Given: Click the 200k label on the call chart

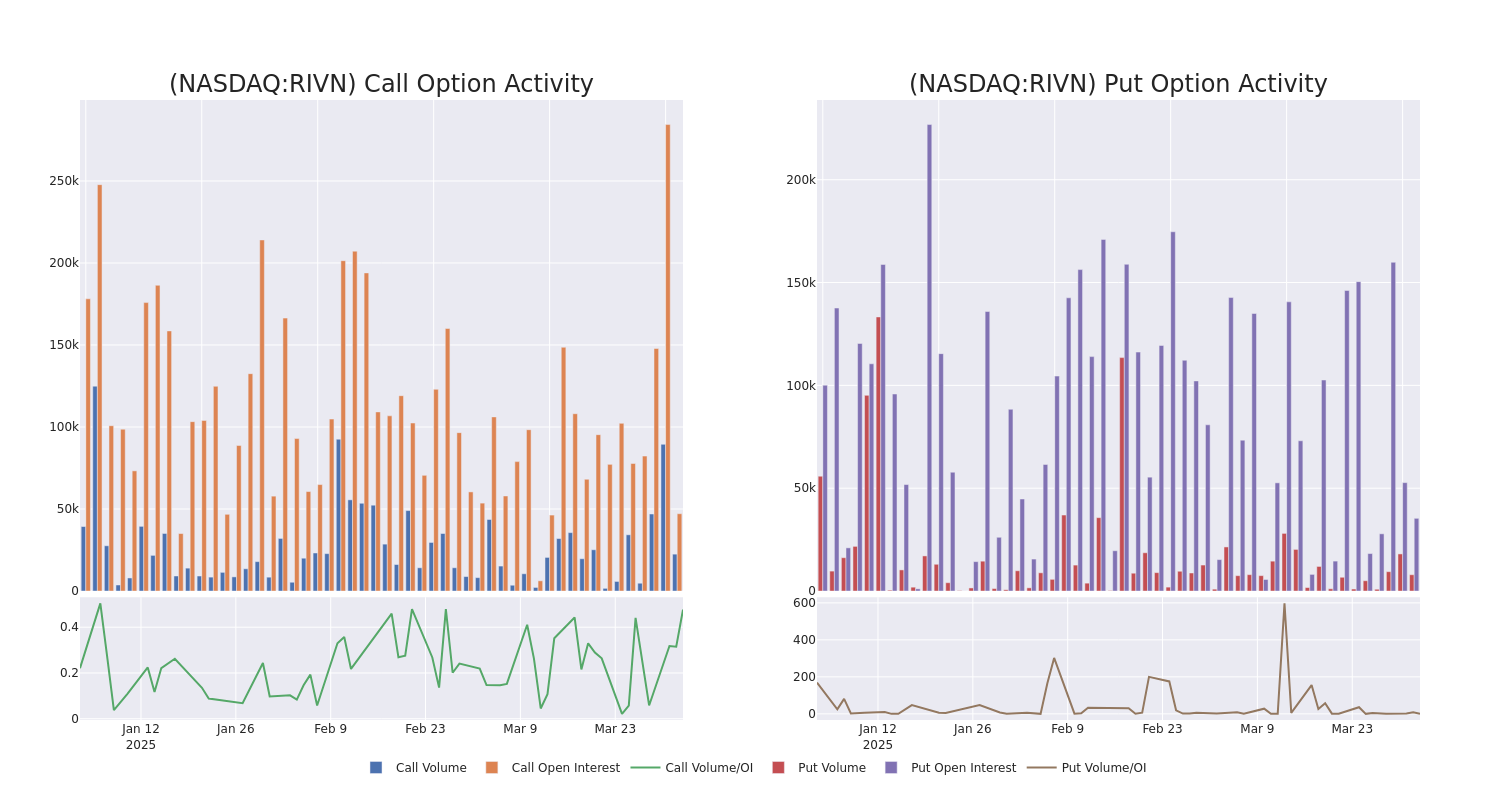Looking at the screenshot, I should (64, 263).
